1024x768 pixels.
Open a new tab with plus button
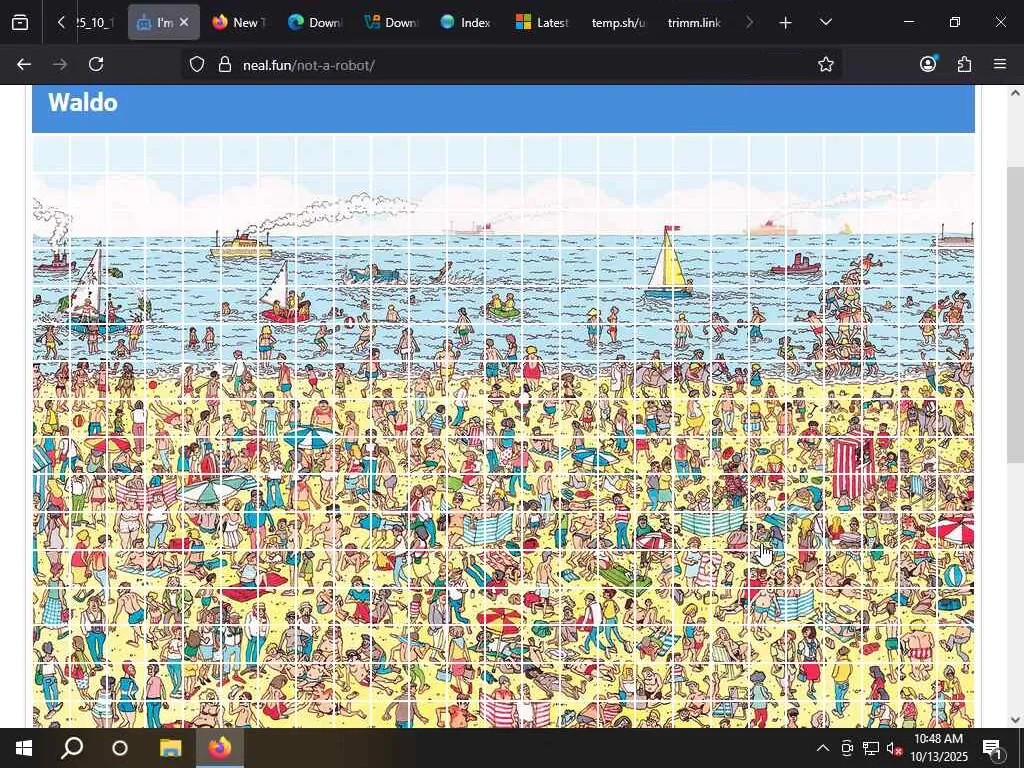click(786, 23)
